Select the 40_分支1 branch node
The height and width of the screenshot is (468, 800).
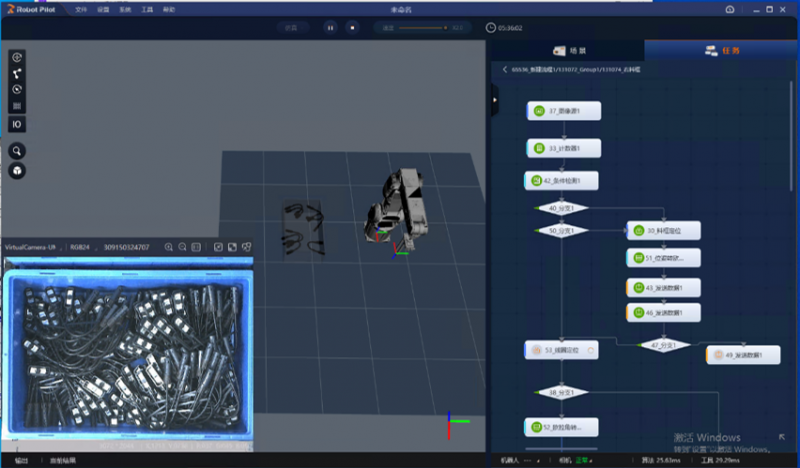[562, 208]
